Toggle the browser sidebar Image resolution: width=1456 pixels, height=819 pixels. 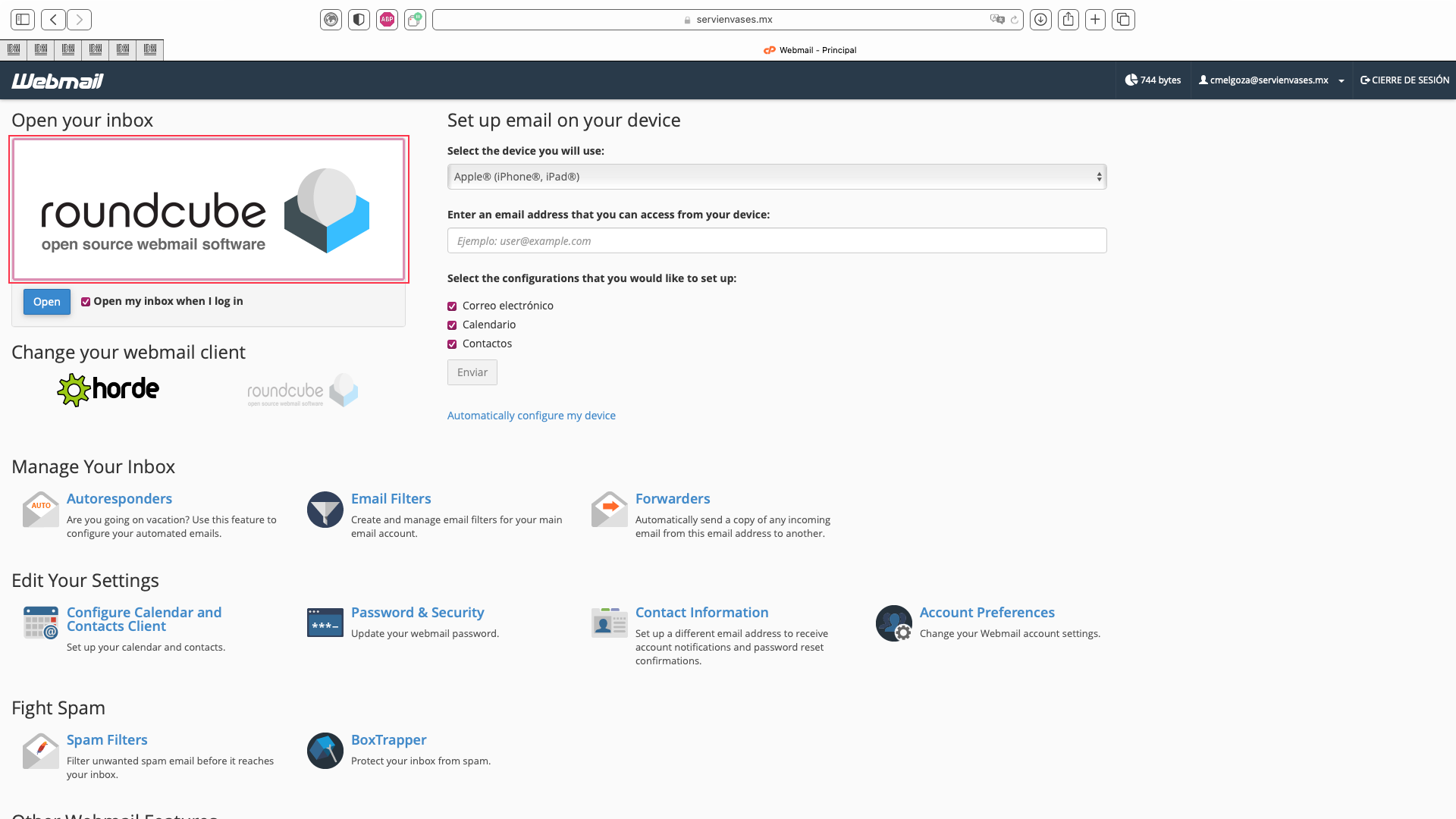[23, 20]
